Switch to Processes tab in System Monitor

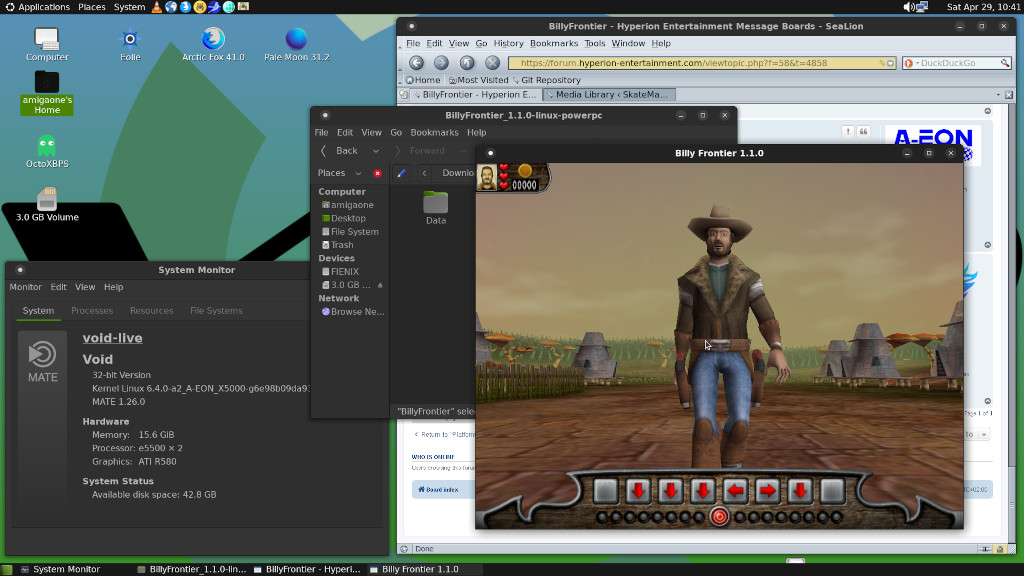pos(92,310)
